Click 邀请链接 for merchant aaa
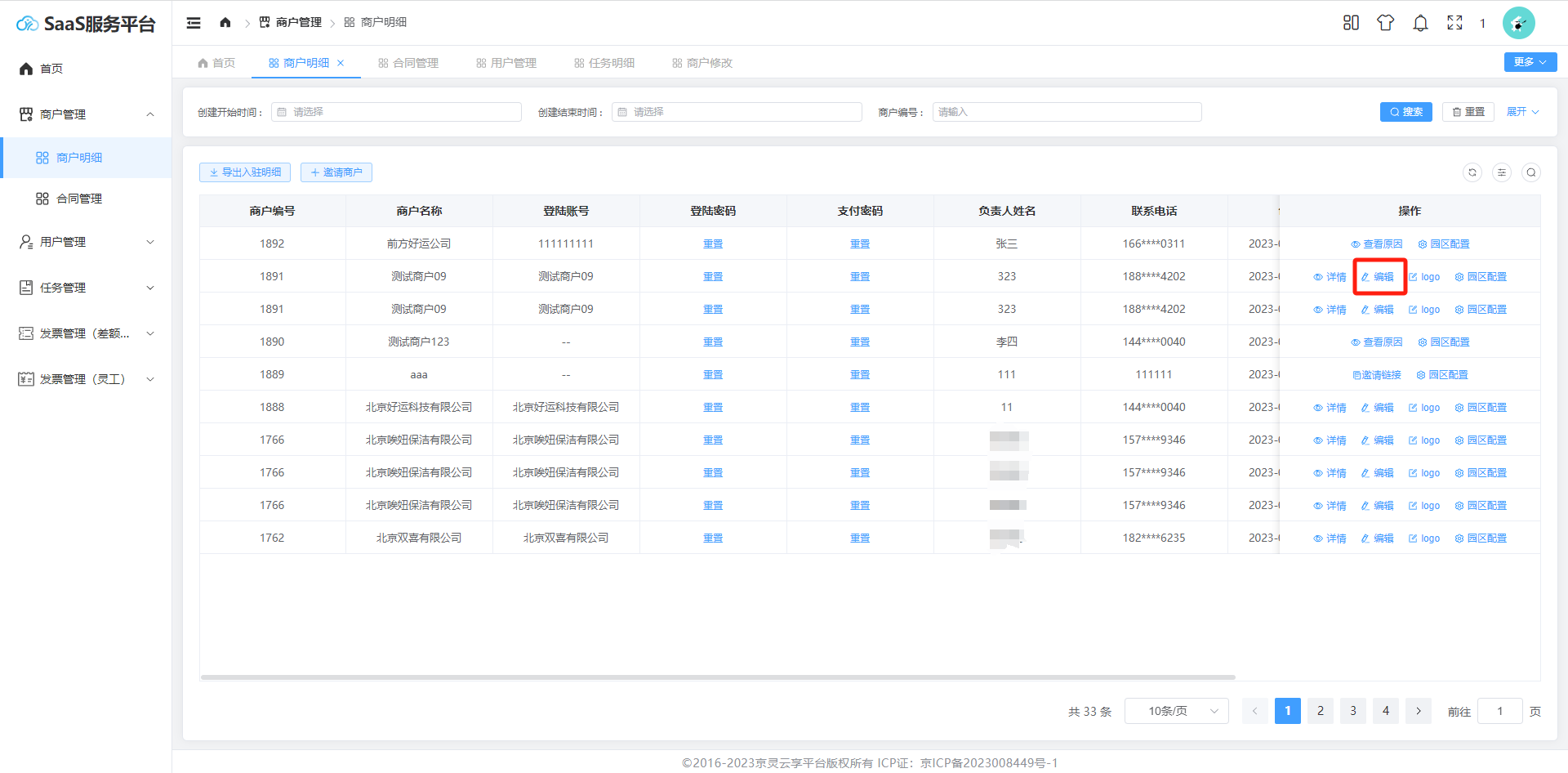Screen dimensions: 1568x773 [x=1376, y=375]
